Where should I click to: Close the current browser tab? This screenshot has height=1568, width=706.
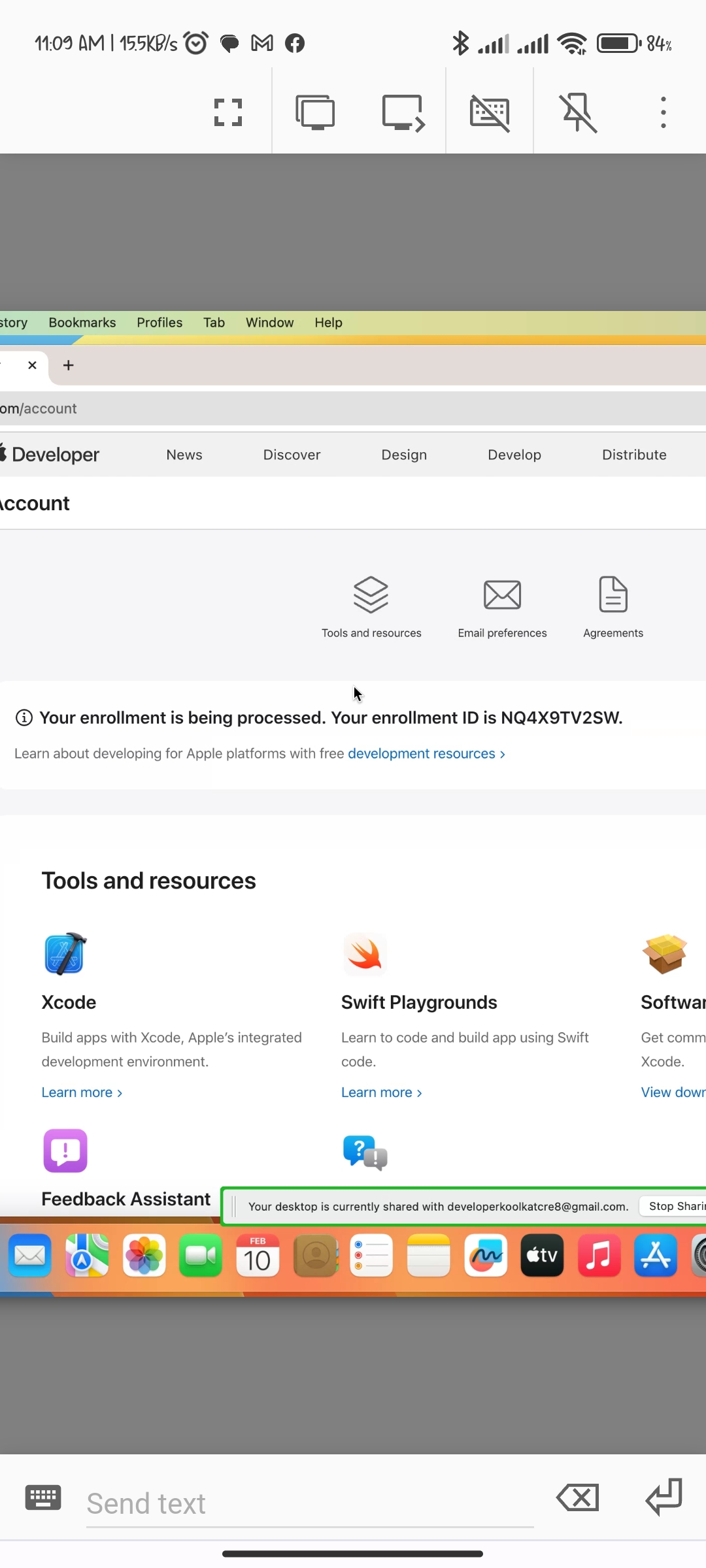tap(32, 365)
